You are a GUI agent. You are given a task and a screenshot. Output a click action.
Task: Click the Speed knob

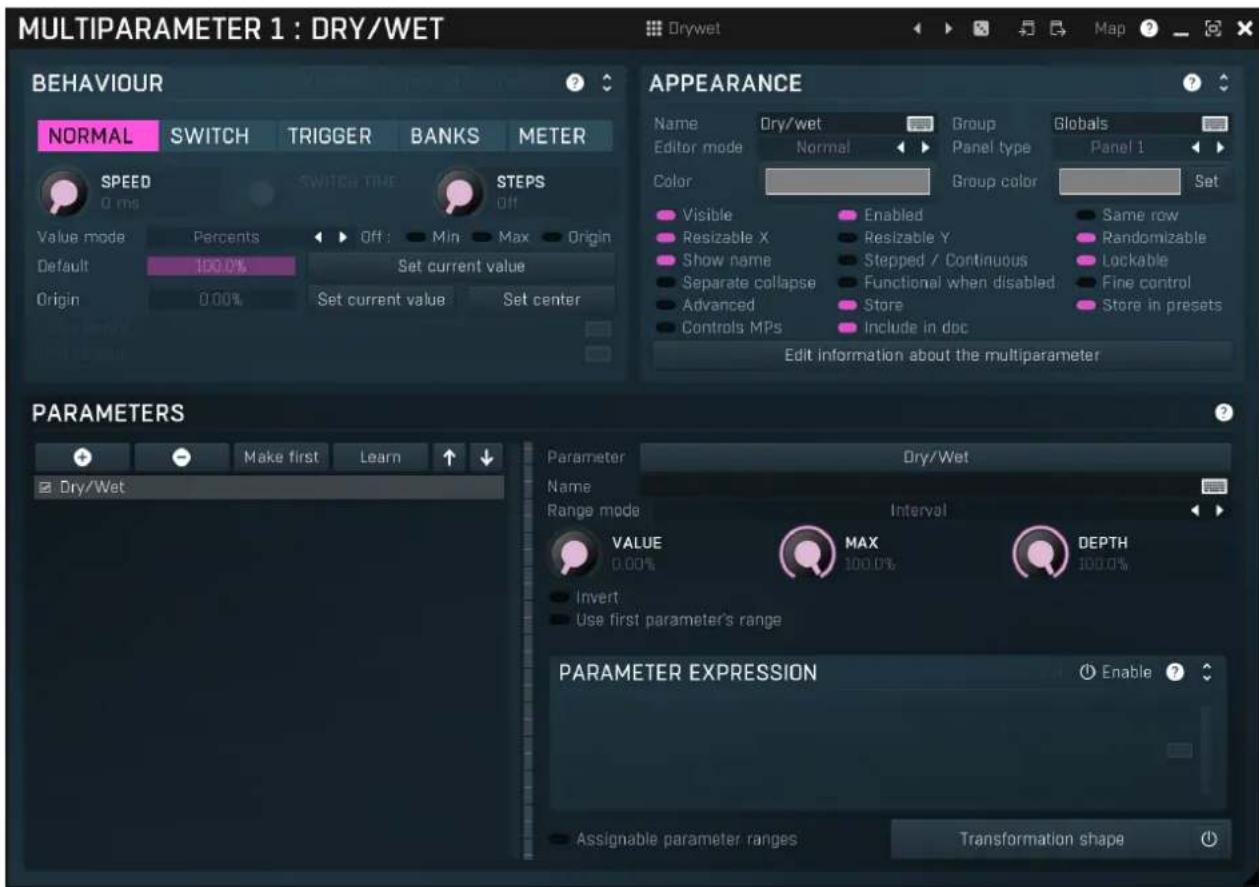[64, 192]
